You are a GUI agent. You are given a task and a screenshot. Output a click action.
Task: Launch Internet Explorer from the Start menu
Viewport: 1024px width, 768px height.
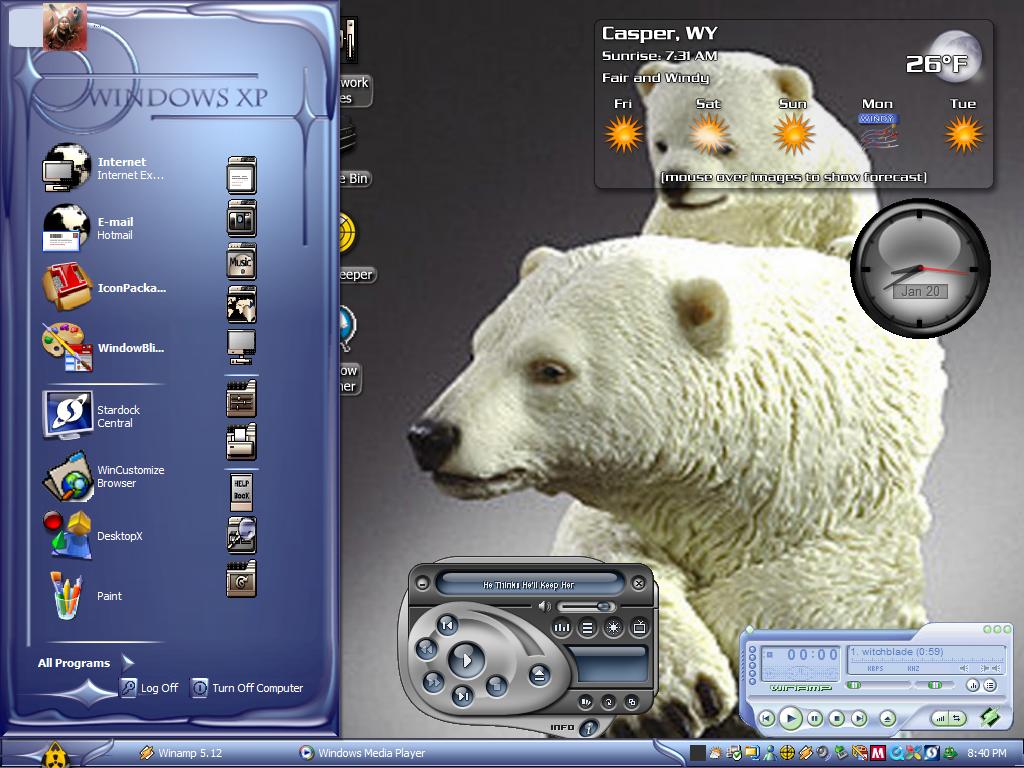coord(104,168)
